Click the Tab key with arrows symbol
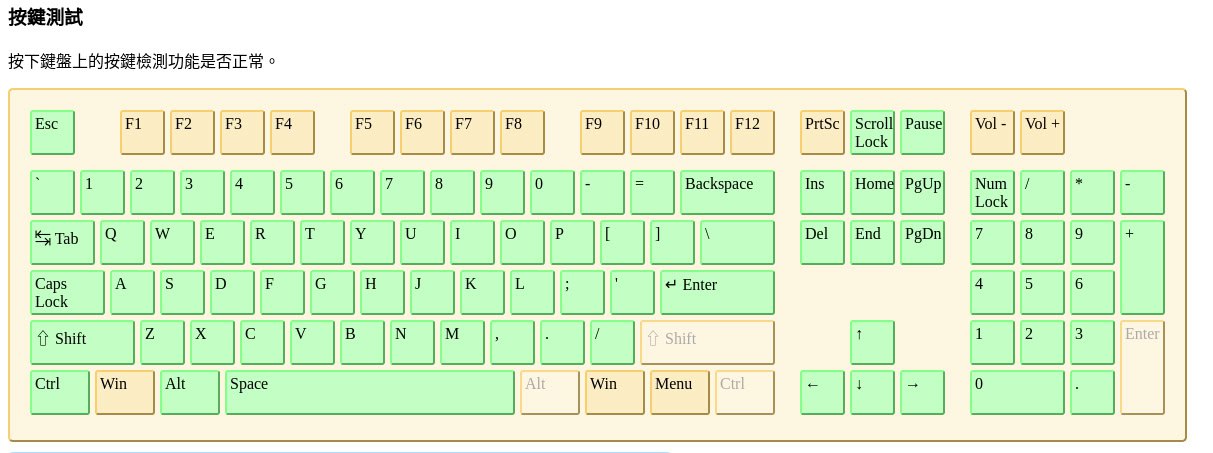Screen dimensions: 1213x453 click(x=62, y=242)
